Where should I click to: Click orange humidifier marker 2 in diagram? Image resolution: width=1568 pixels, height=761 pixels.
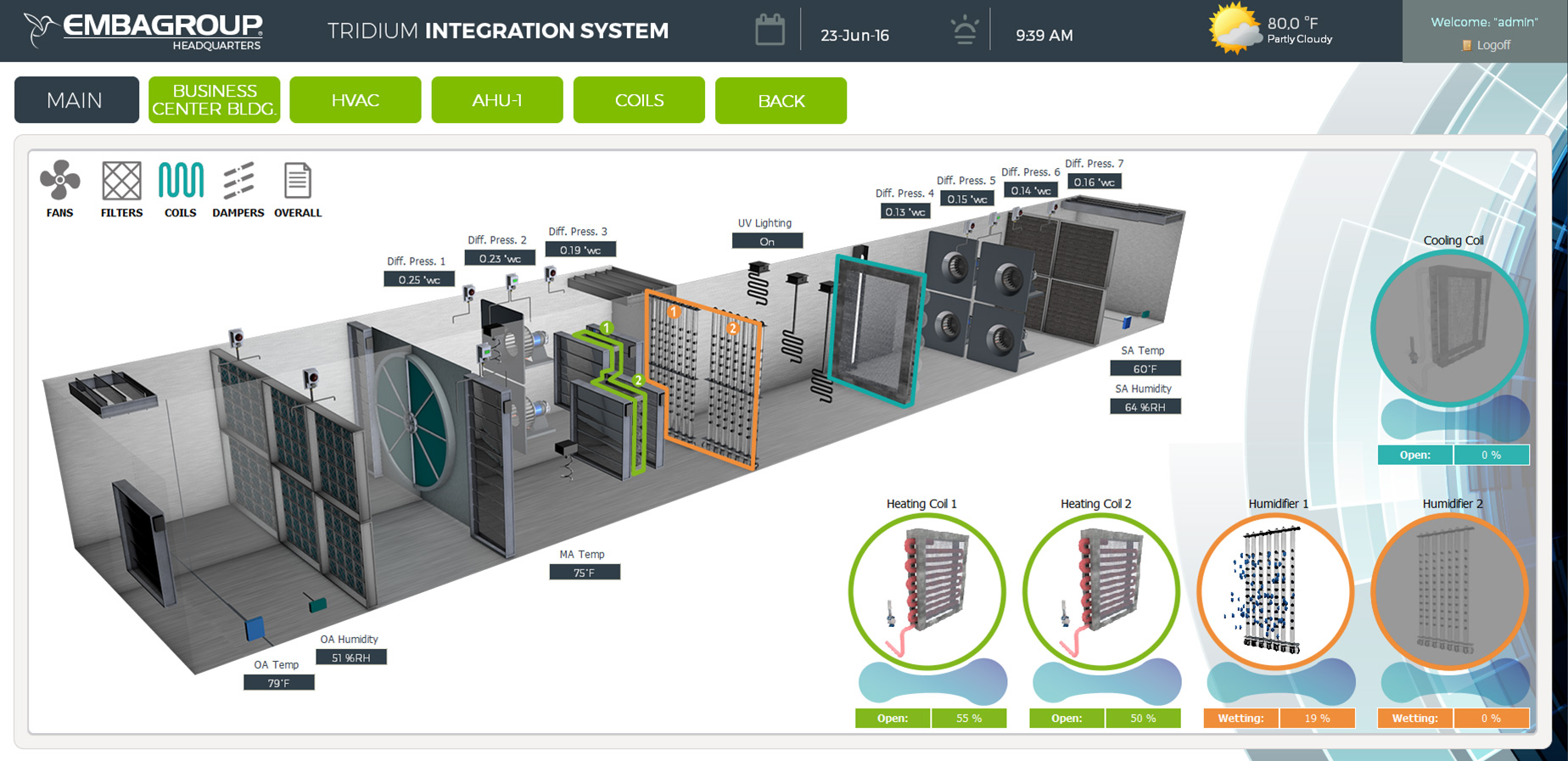pyautogui.click(x=732, y=327)
